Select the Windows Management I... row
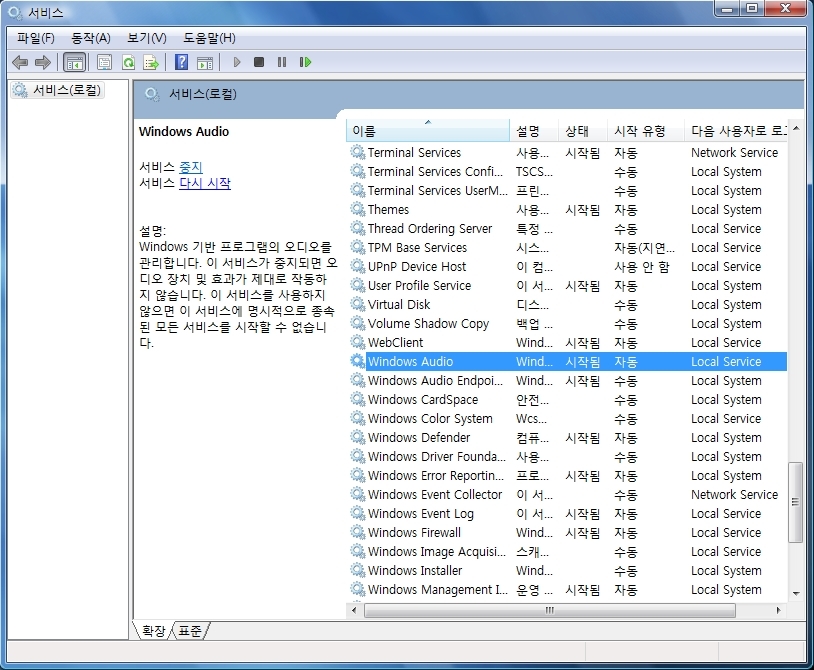Screen dimensions: 814x670 pyautogui.click(x=567, y=589)
